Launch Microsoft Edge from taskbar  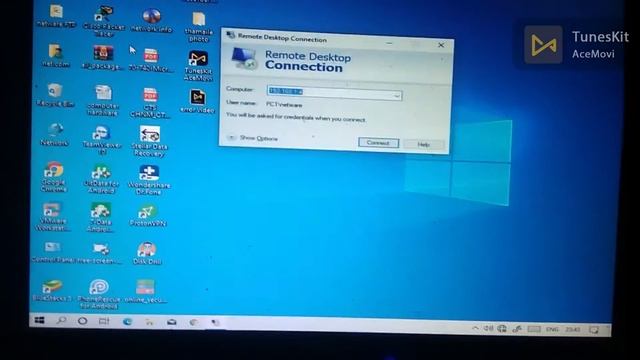click(127, 322)
